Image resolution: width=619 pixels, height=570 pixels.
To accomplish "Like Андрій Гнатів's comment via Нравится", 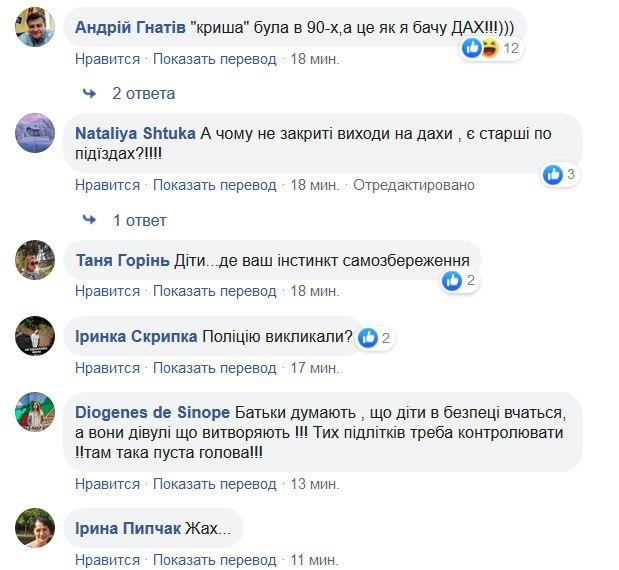I will coord(107,59).
